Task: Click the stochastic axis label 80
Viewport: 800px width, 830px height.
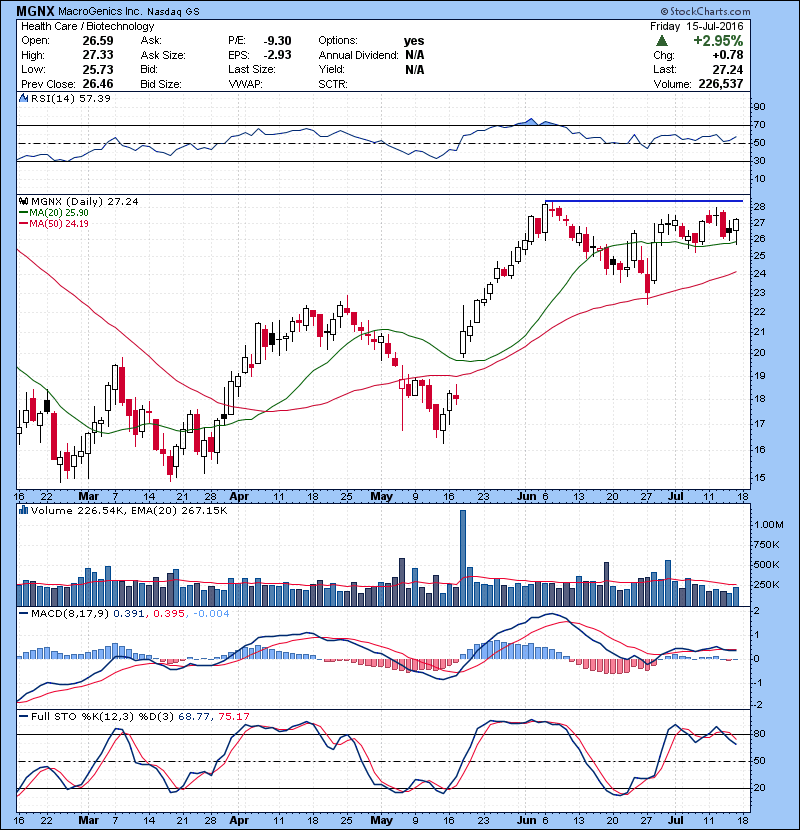Action: click(759, 734)
